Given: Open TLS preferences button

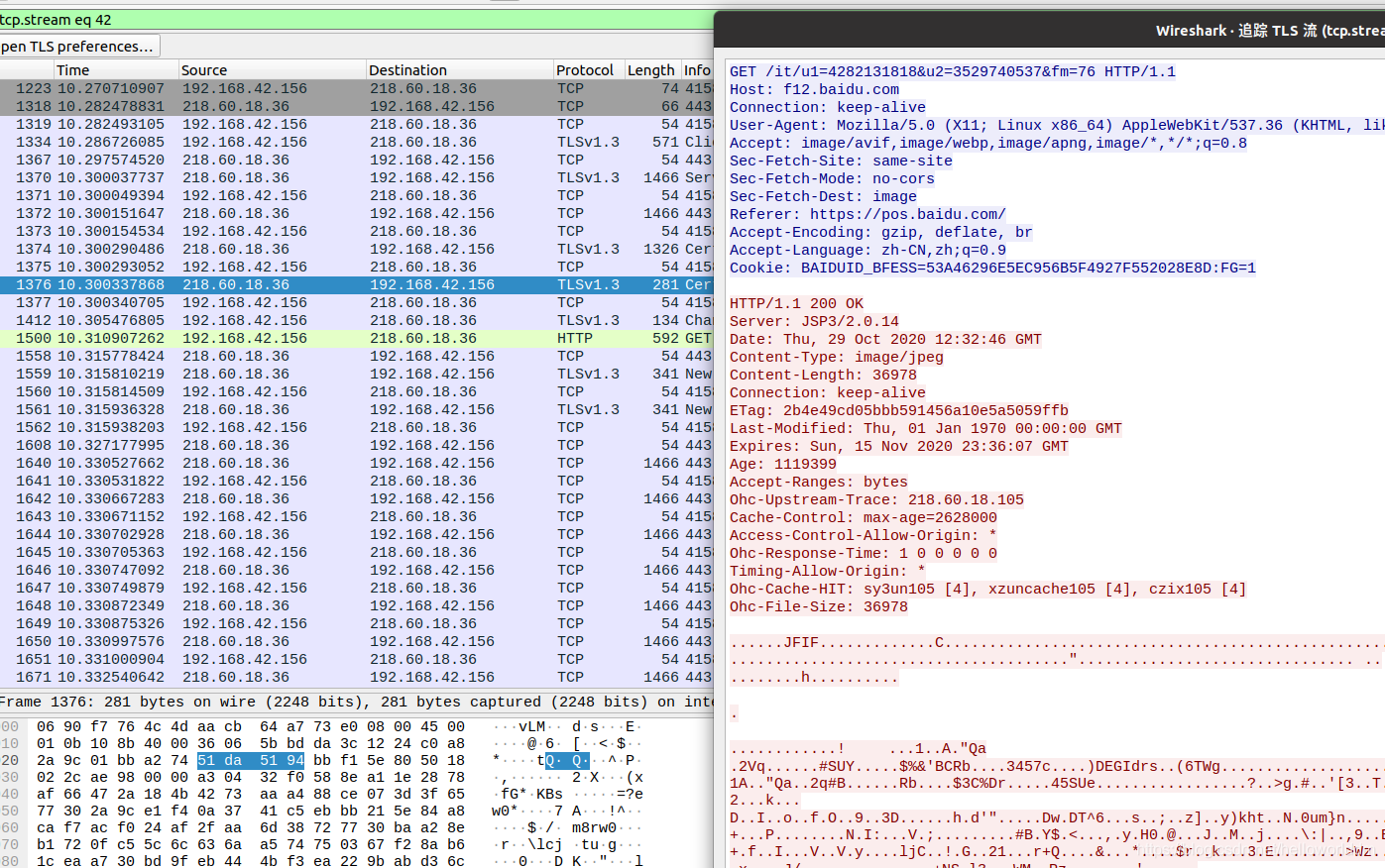Looking at the screenshot, I should [79, 47].
